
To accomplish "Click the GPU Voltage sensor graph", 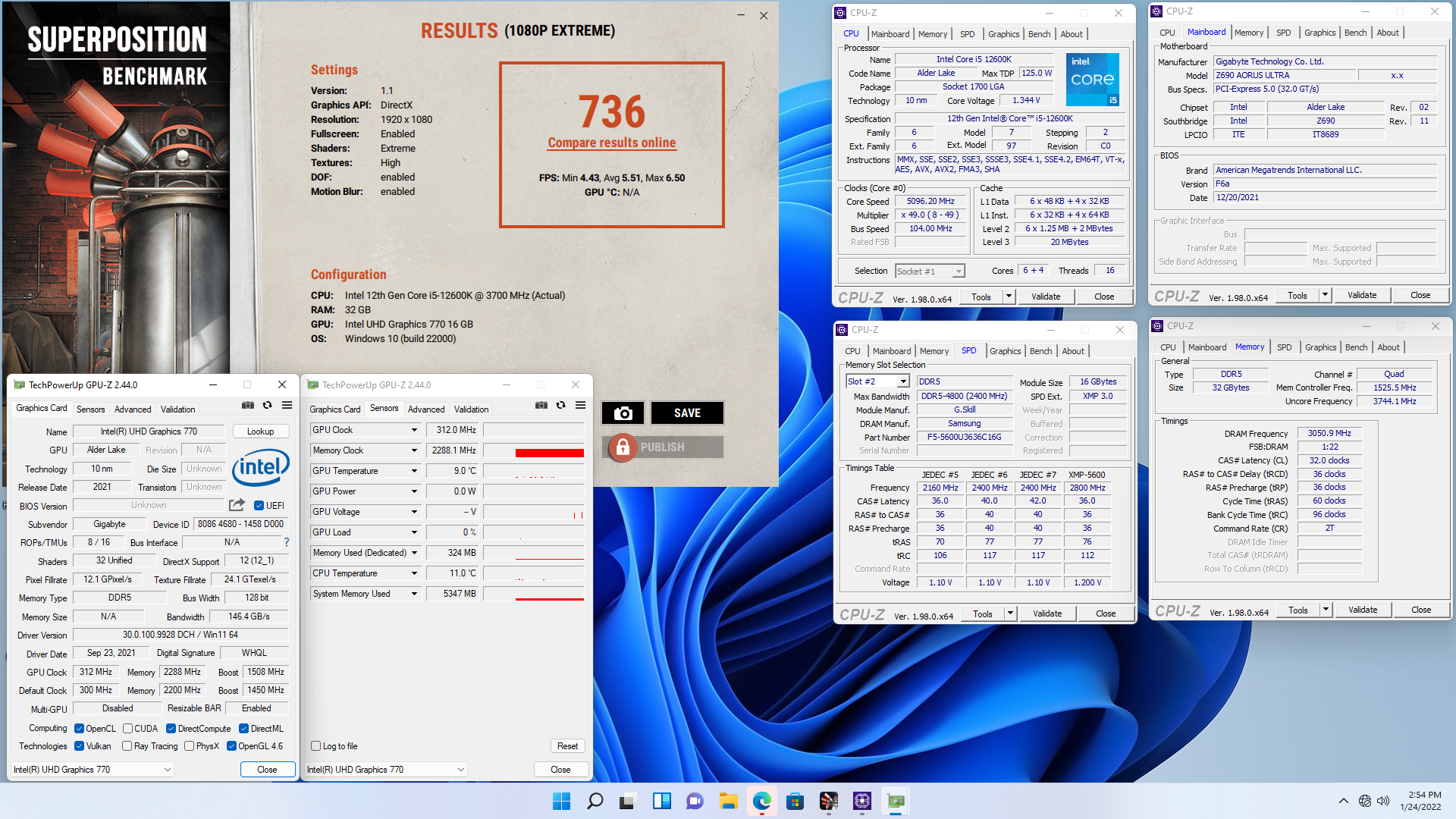I will (534, 512).
